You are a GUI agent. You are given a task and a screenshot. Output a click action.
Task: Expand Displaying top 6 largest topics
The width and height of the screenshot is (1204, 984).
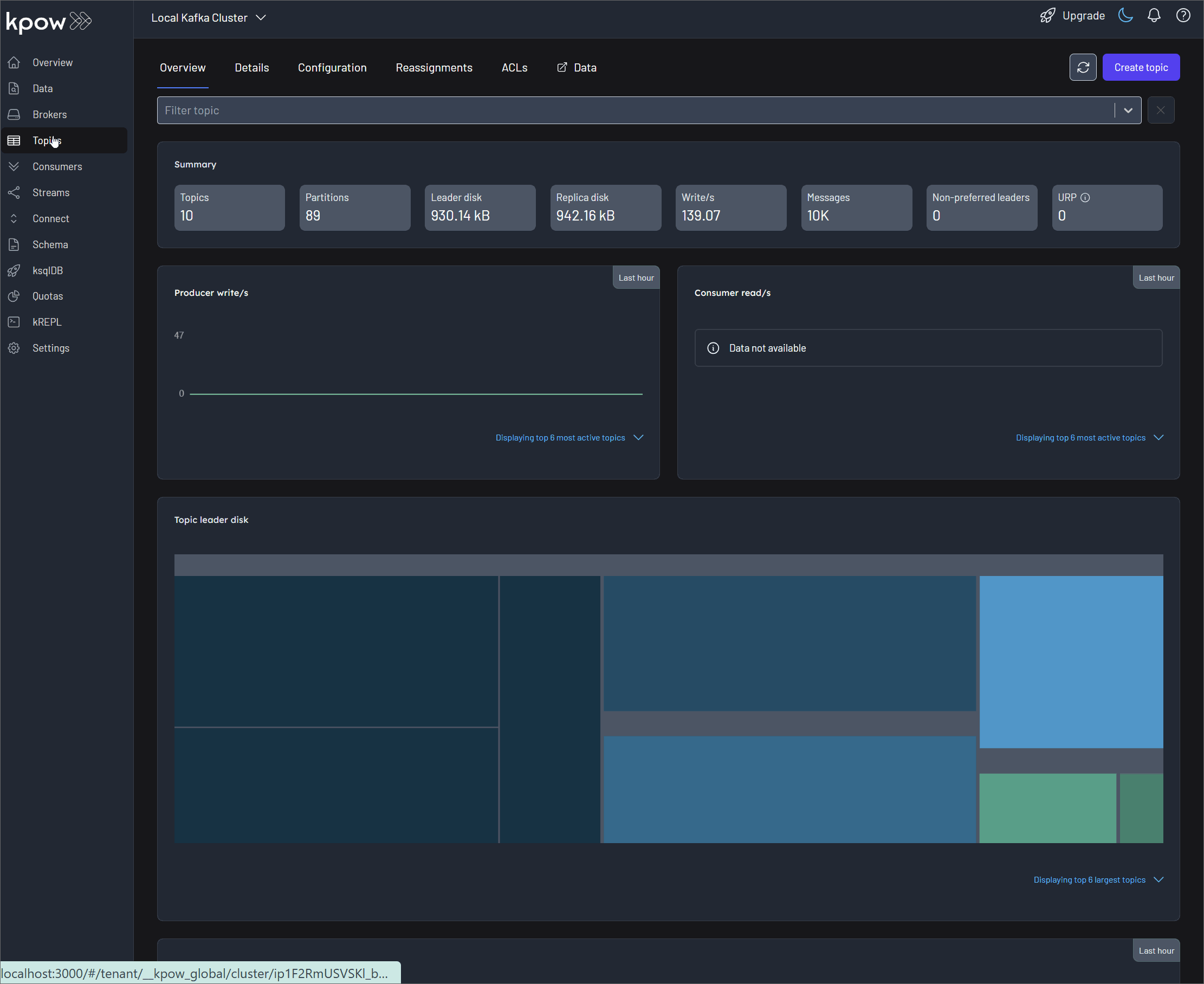click(1099, 881)
